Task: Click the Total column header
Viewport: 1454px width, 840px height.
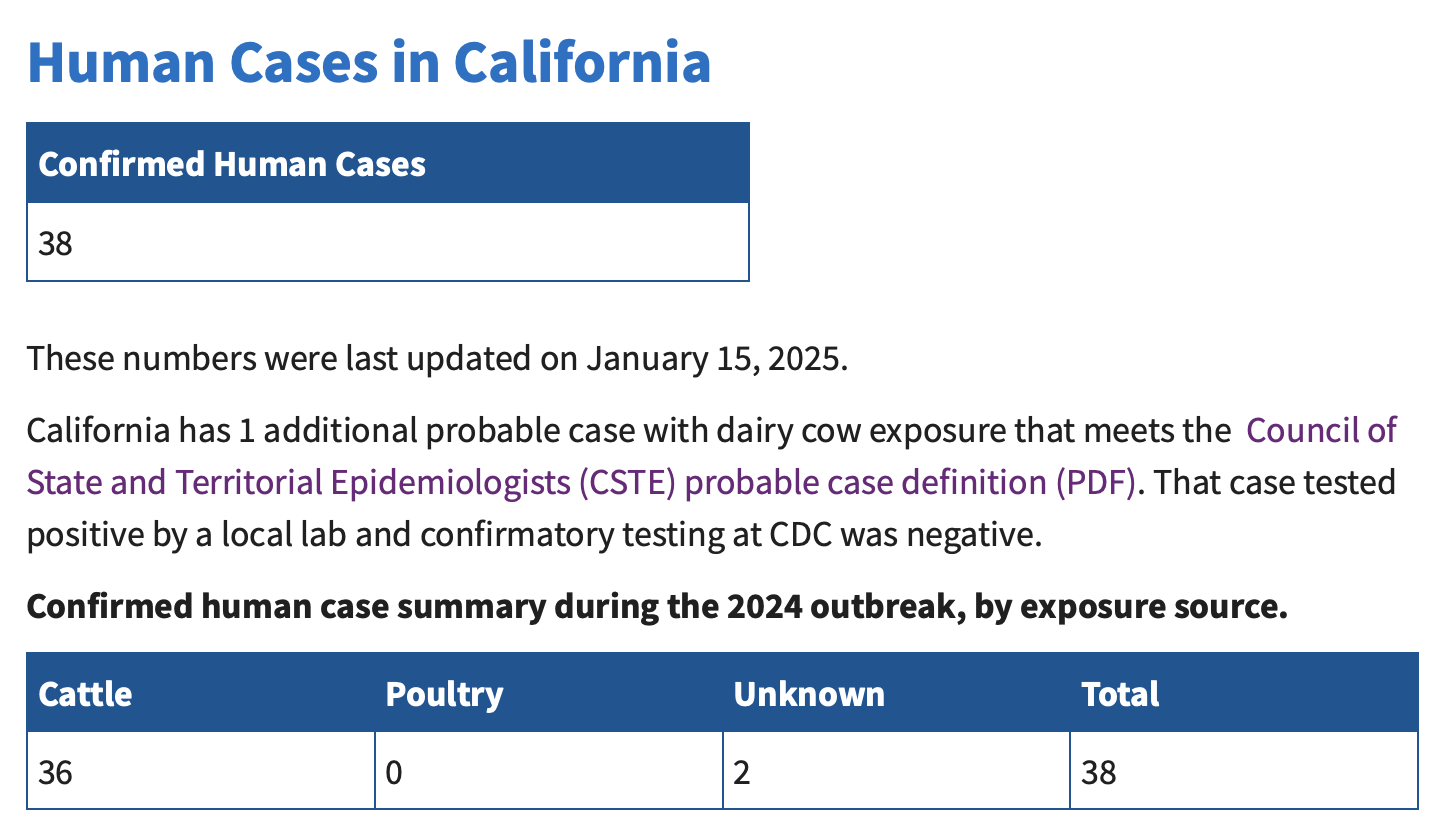Action: [1244, 693]
